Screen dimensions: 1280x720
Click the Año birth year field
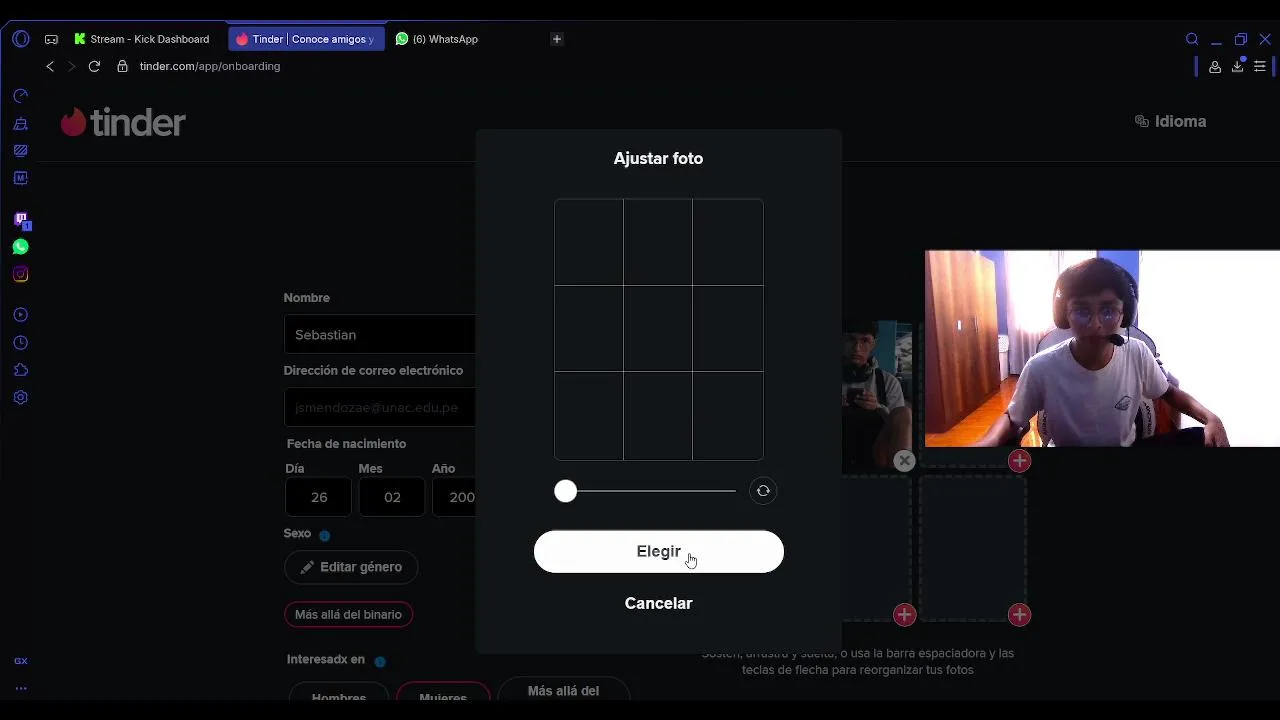point(455,497)
